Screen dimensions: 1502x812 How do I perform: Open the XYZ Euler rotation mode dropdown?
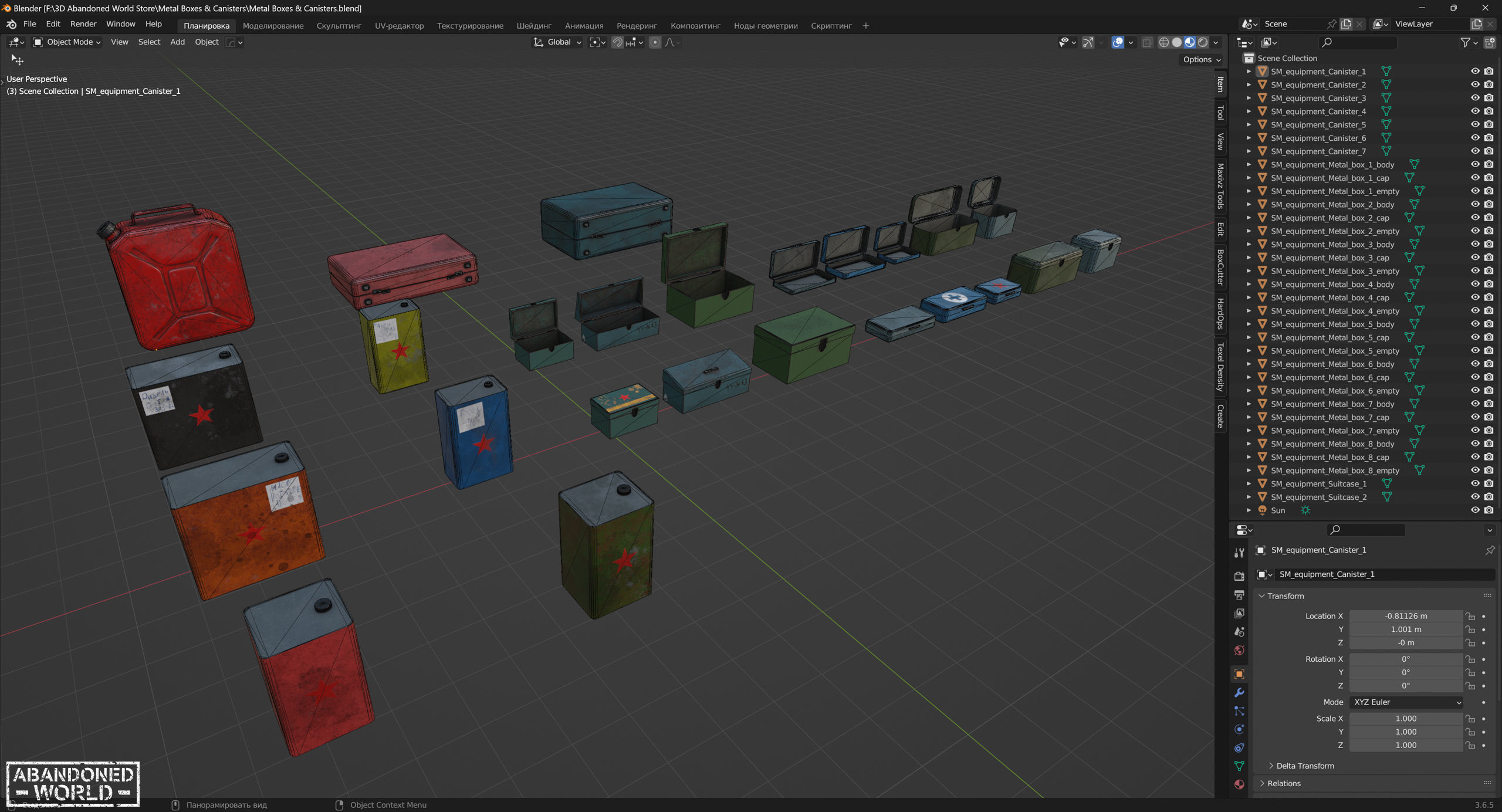click(1406, 702)
